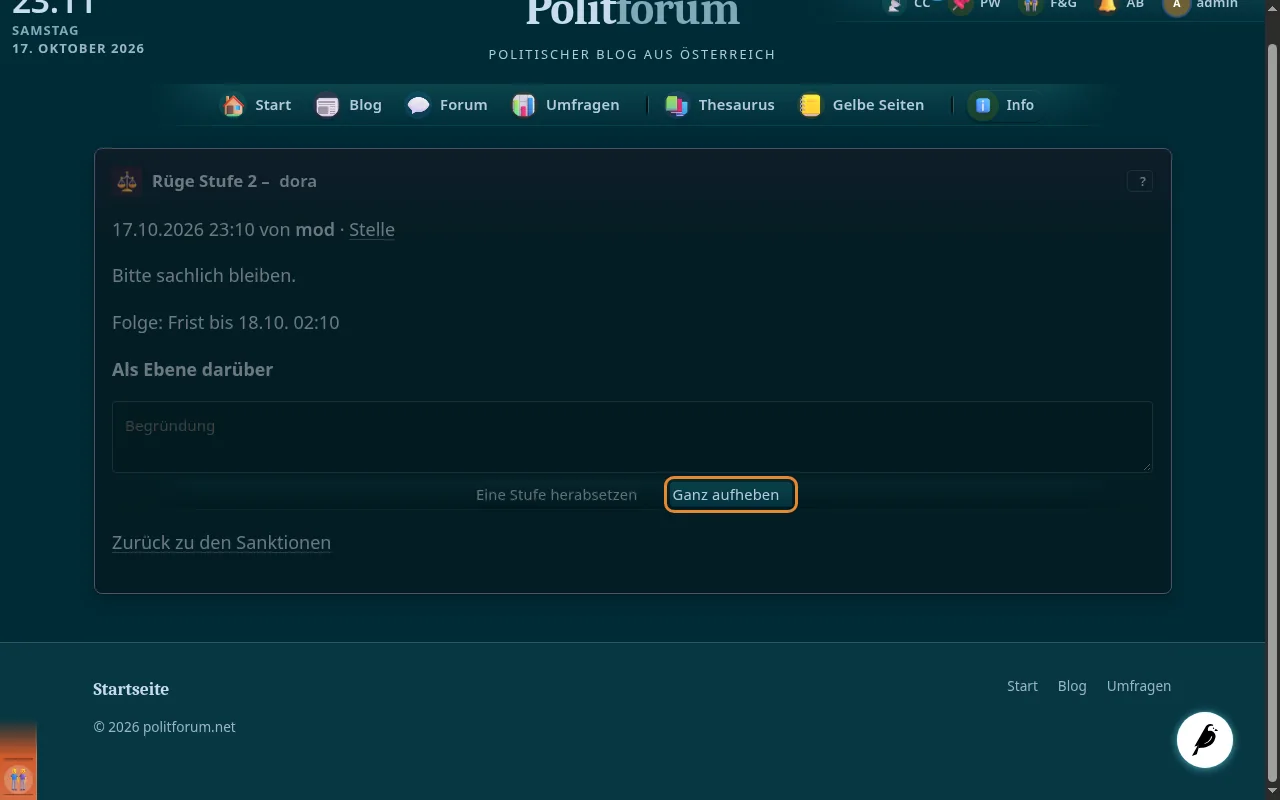Open the CC item in top bar
The image size is (1280, 800).
click(908, 5)
